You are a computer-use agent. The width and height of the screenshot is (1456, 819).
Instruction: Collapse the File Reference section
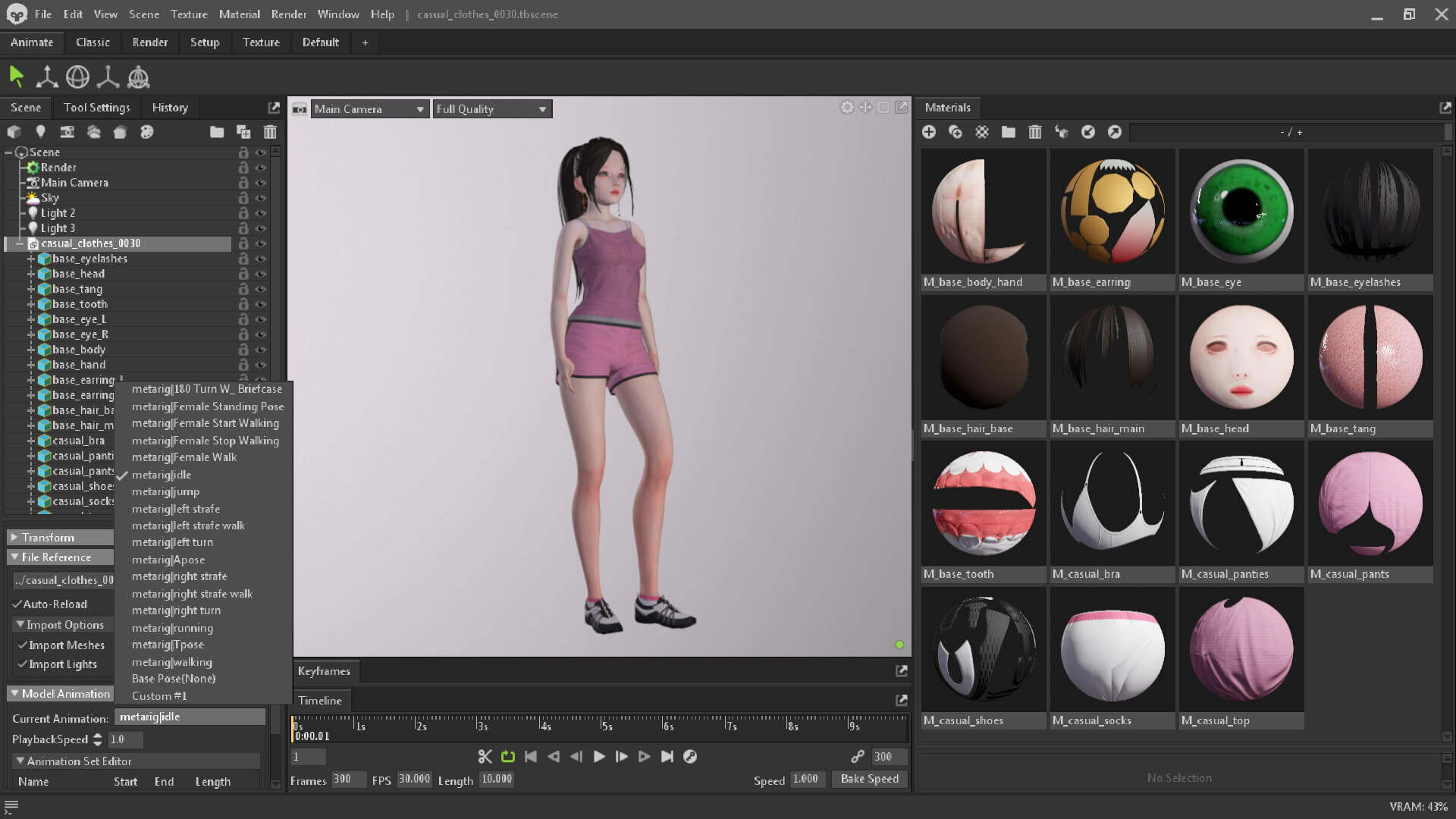(14, 557)
